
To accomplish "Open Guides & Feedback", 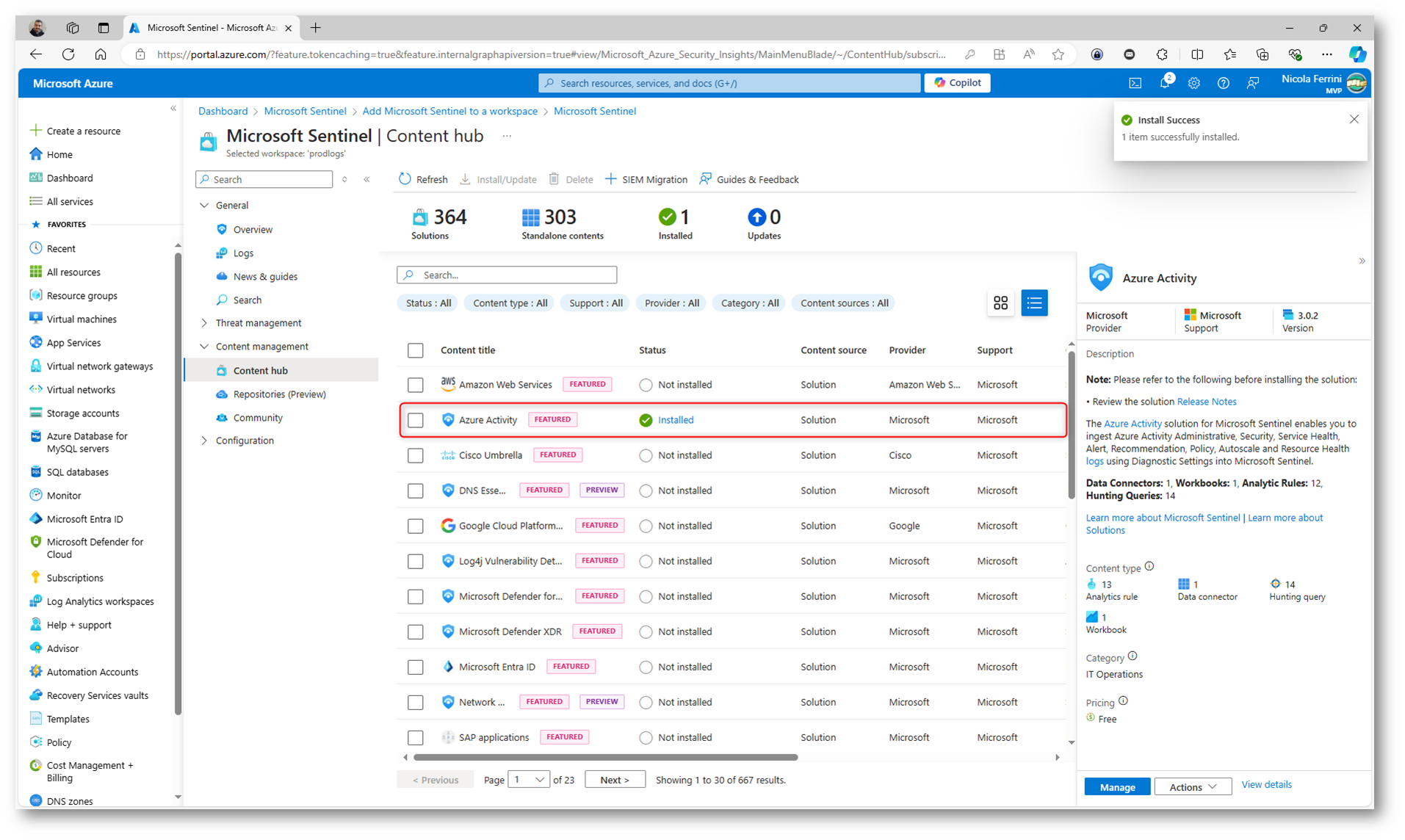I will click(748, 179).
